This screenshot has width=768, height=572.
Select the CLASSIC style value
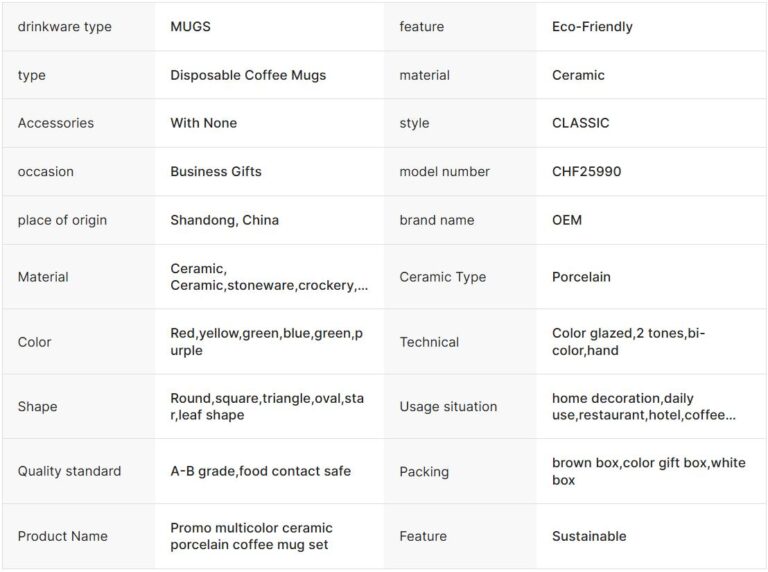[x=580, y=123]
